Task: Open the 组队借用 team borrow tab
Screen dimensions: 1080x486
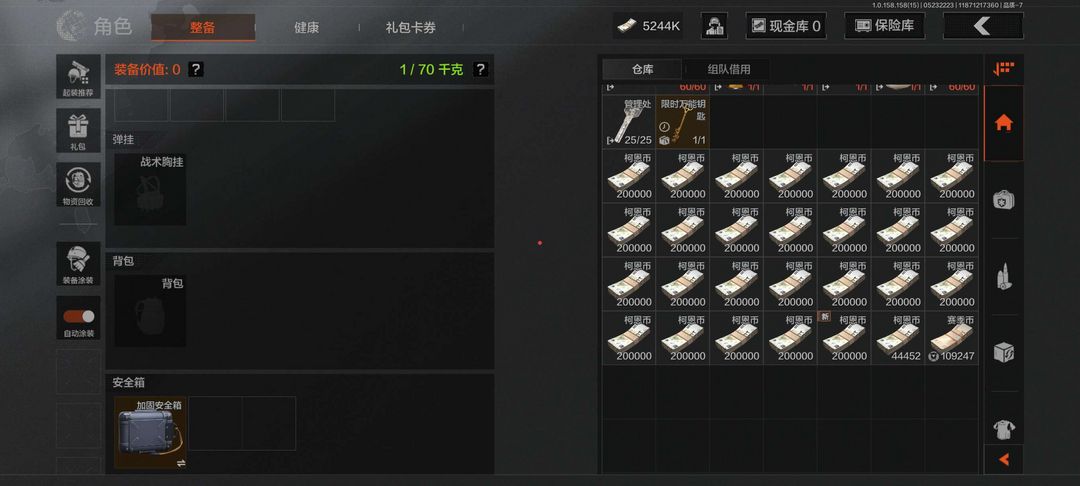Action: pos(729,70)
